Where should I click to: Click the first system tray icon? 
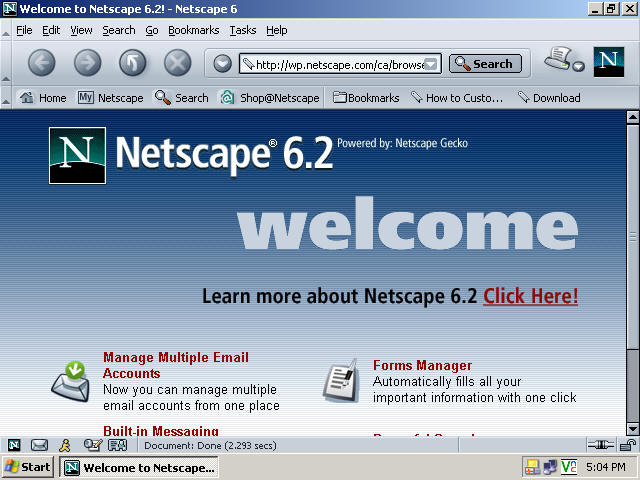[x=532, y=467]
